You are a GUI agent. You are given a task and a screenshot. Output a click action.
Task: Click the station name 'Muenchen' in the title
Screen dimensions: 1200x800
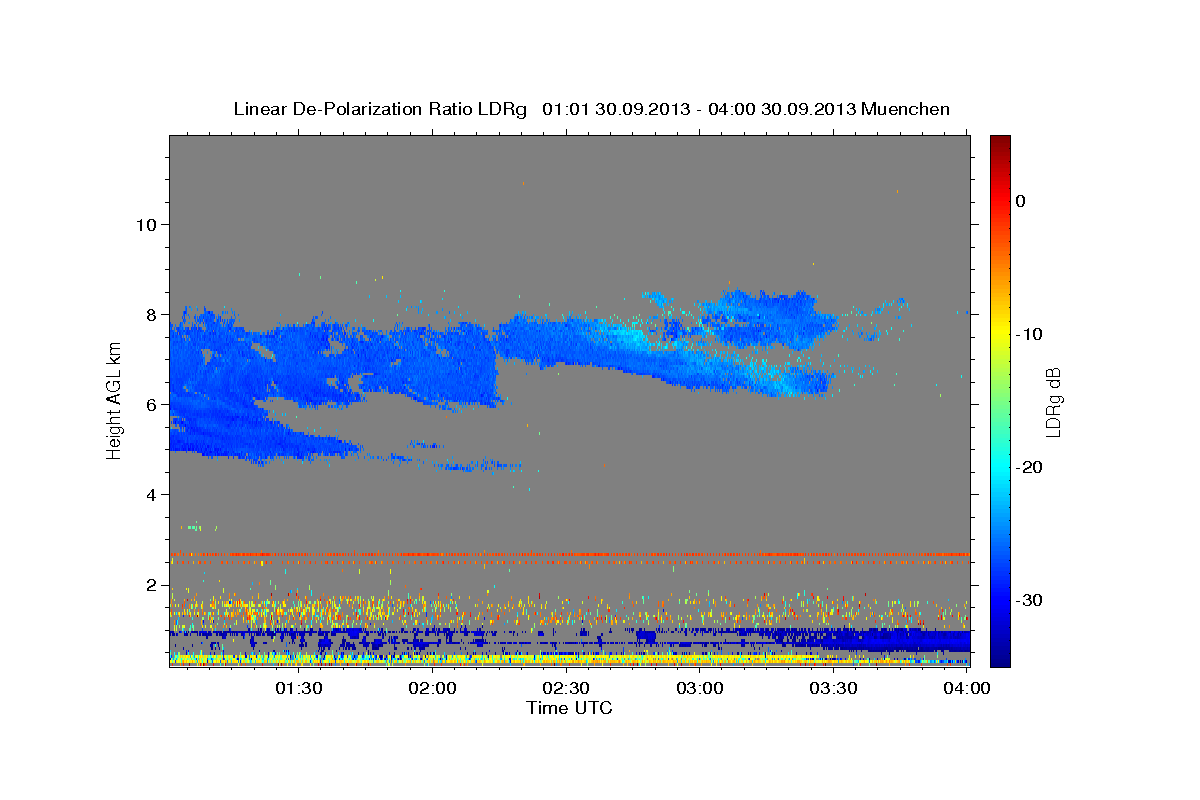tap(906, 109)
